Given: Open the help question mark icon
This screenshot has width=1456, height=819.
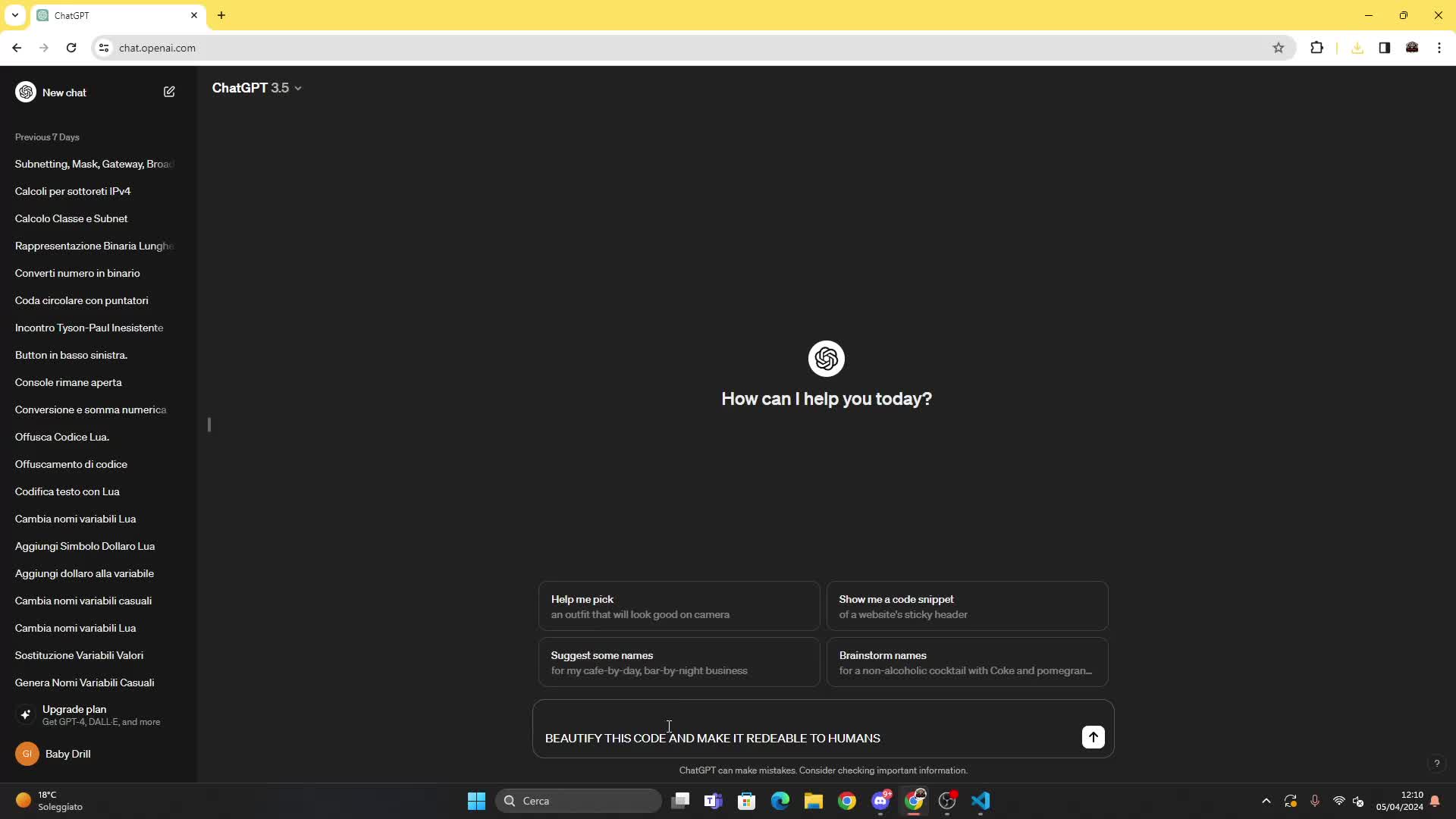Looking at the screenshot, I should click(x=1437, y=764).
